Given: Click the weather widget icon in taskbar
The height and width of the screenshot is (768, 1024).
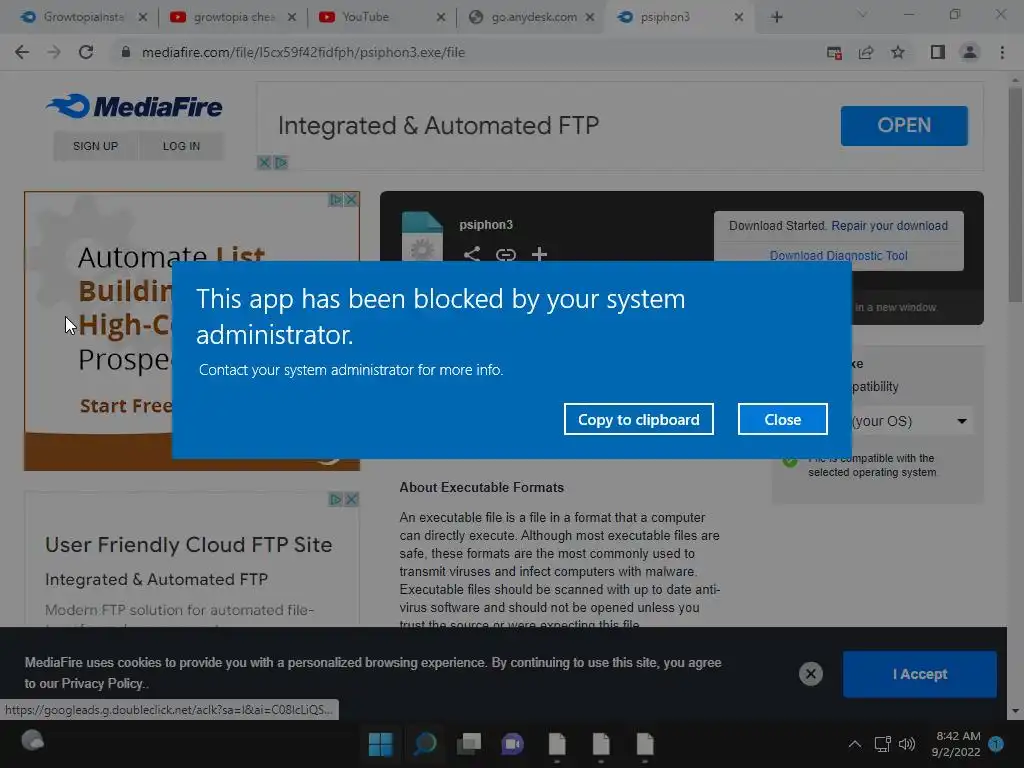Looking at the screenshot, I should tap(32, 741).
